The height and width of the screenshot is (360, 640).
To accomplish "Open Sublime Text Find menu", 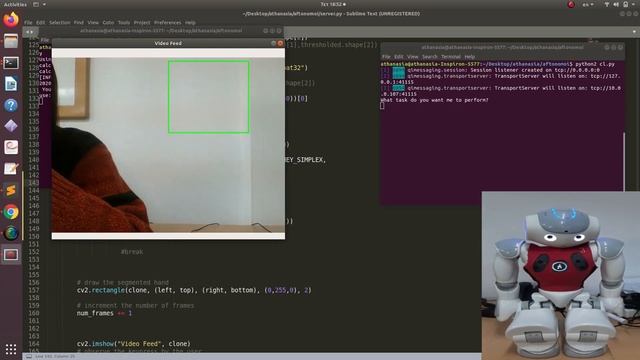I will (79, 22).
